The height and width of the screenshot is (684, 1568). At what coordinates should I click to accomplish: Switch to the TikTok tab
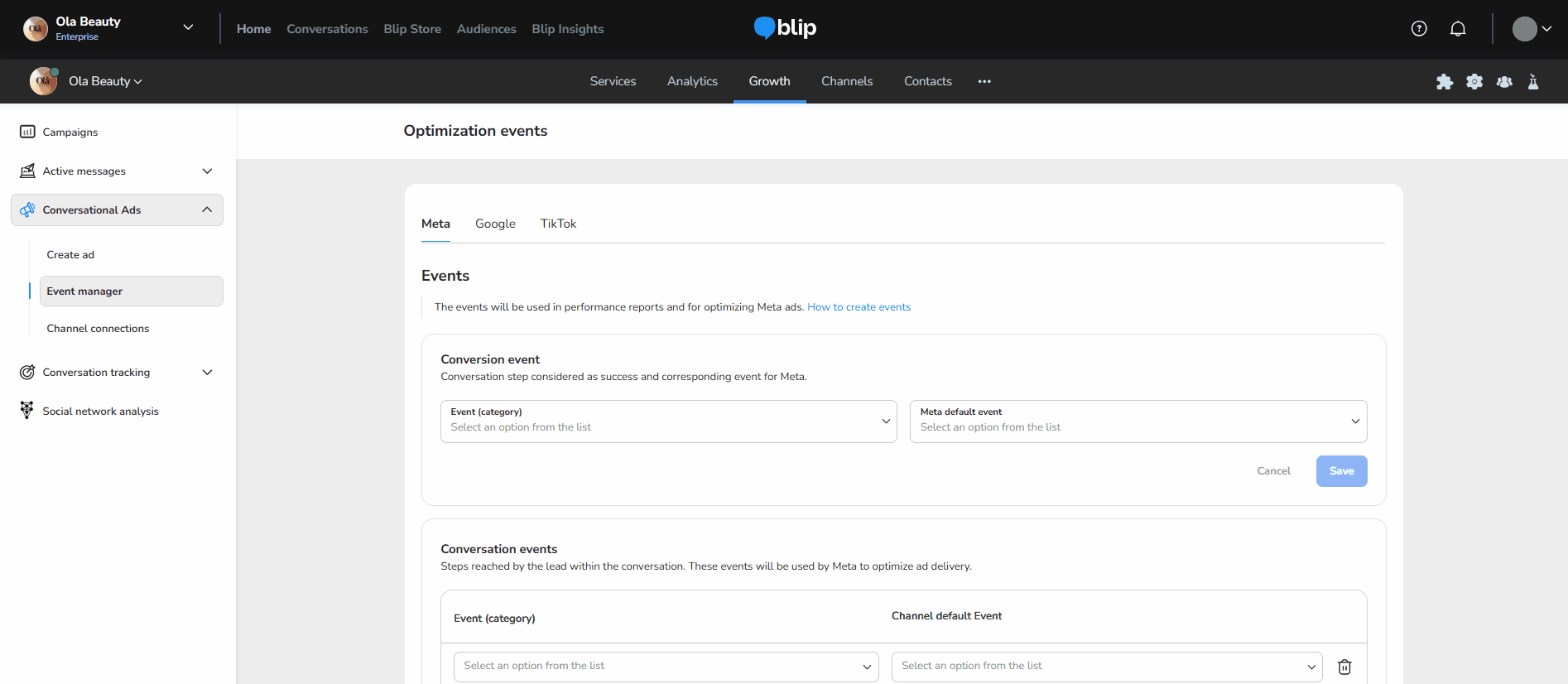tap(558, 224)
